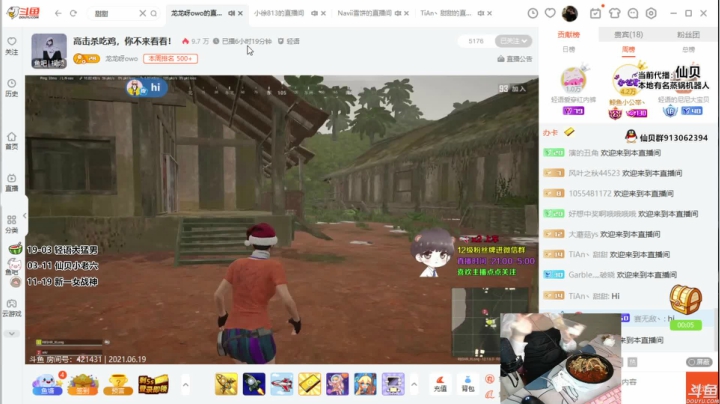Mute the 龙龙呀owo tab speaker icon
720x404 pixels.
231,13
